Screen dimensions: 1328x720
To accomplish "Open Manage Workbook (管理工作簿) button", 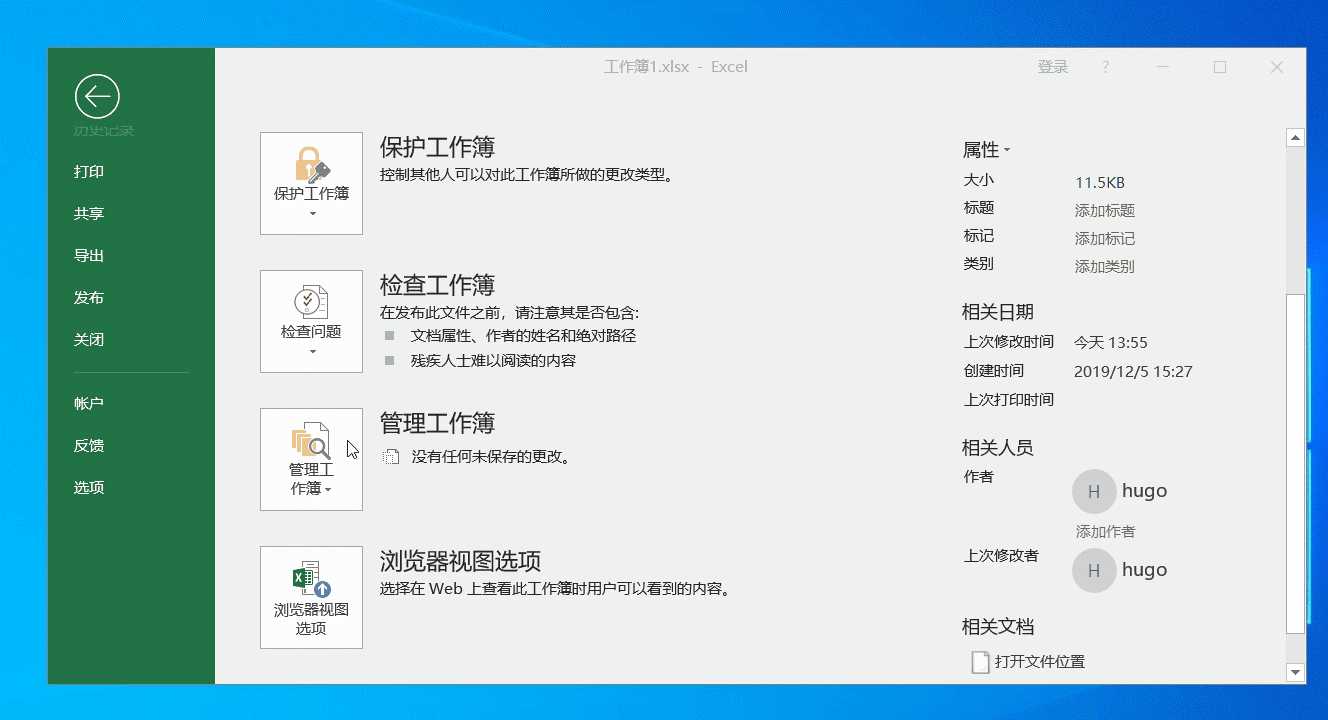I will click(311, 459).
